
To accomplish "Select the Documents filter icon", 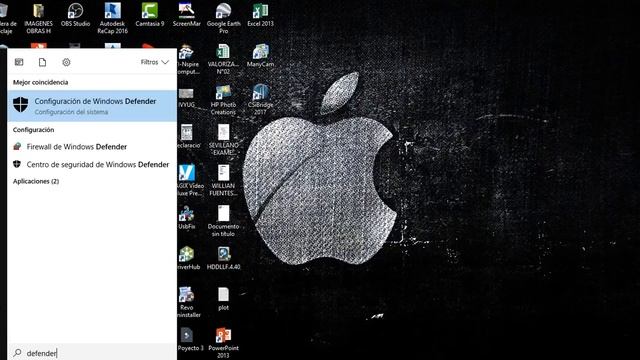I will [x=42, y=62].
